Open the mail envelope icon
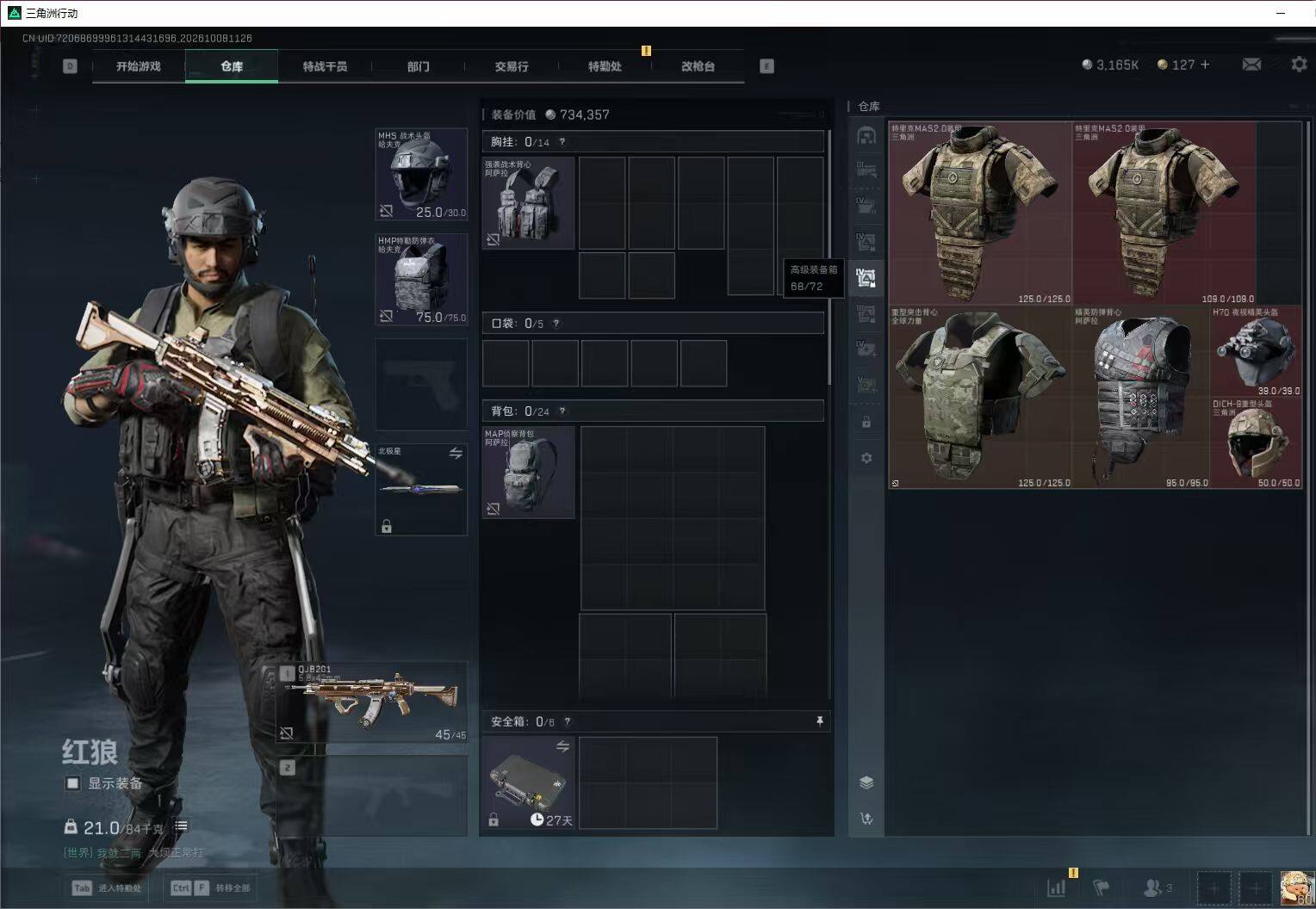The image size is (1316, 909). click(x=1251, y=65)
